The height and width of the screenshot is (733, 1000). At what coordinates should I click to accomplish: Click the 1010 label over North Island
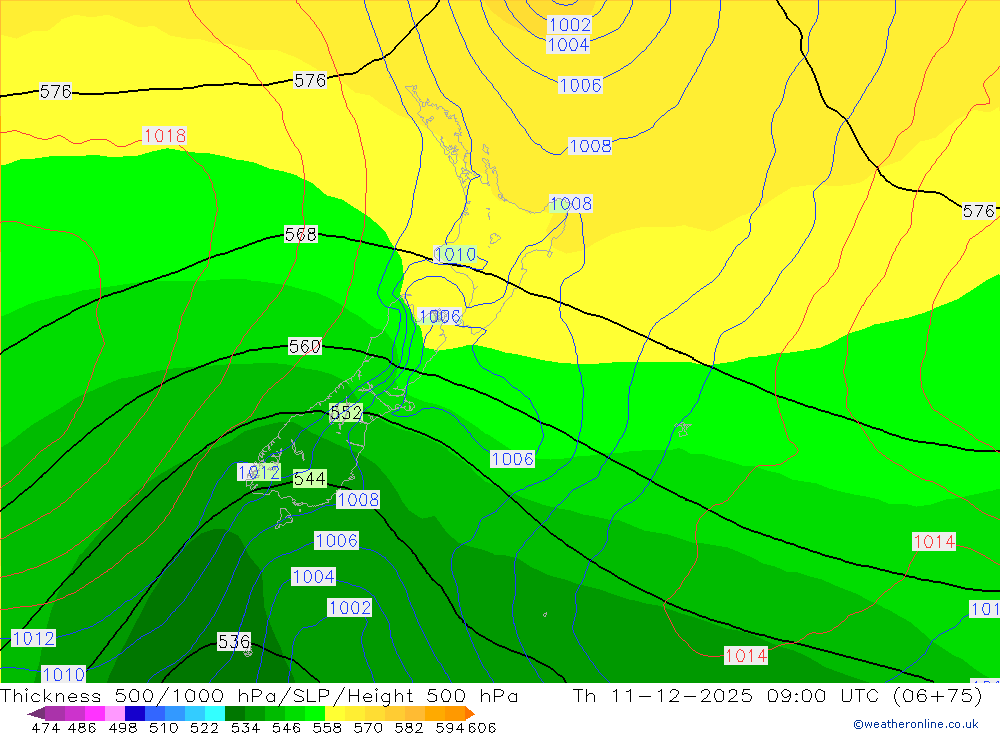[455, 255]
